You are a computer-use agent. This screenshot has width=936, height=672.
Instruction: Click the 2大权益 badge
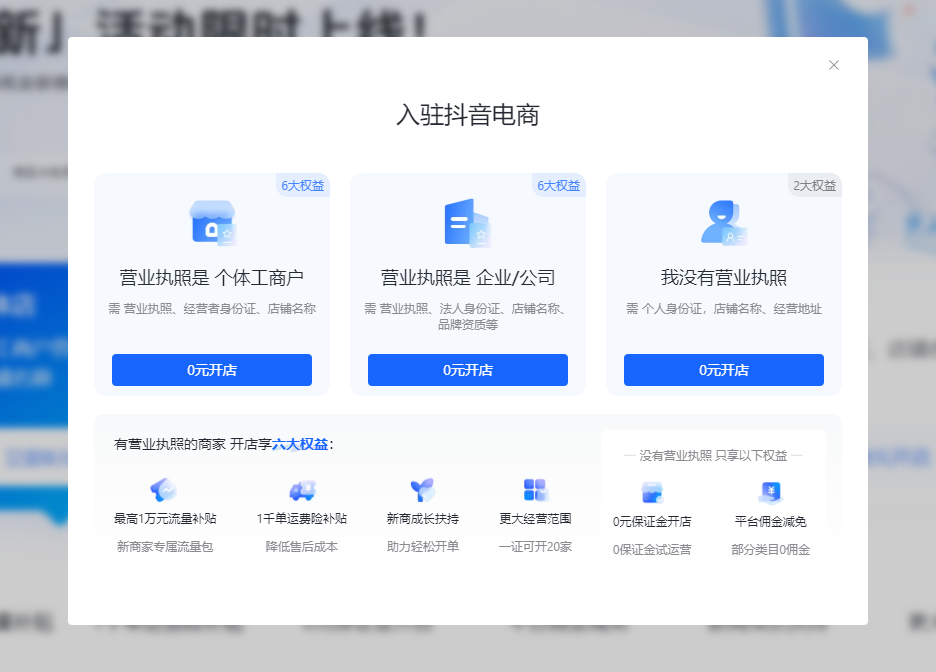814,185
